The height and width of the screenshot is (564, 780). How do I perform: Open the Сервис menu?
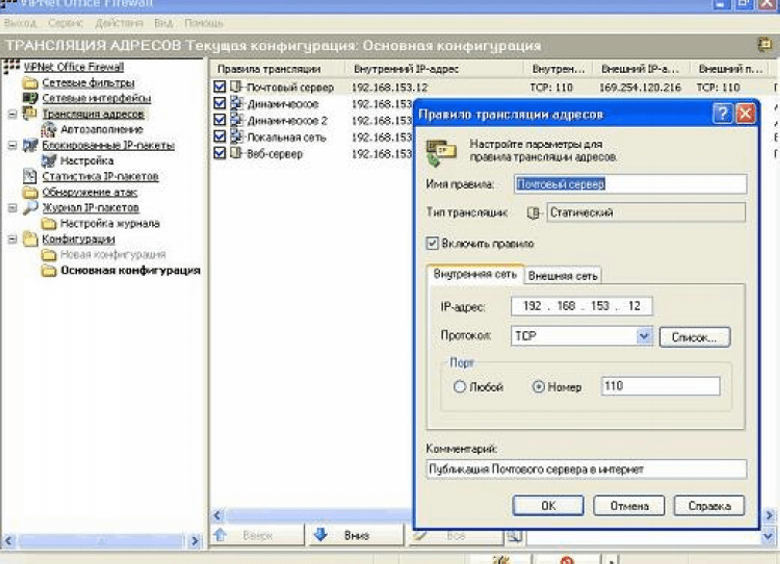coord(65,23)
